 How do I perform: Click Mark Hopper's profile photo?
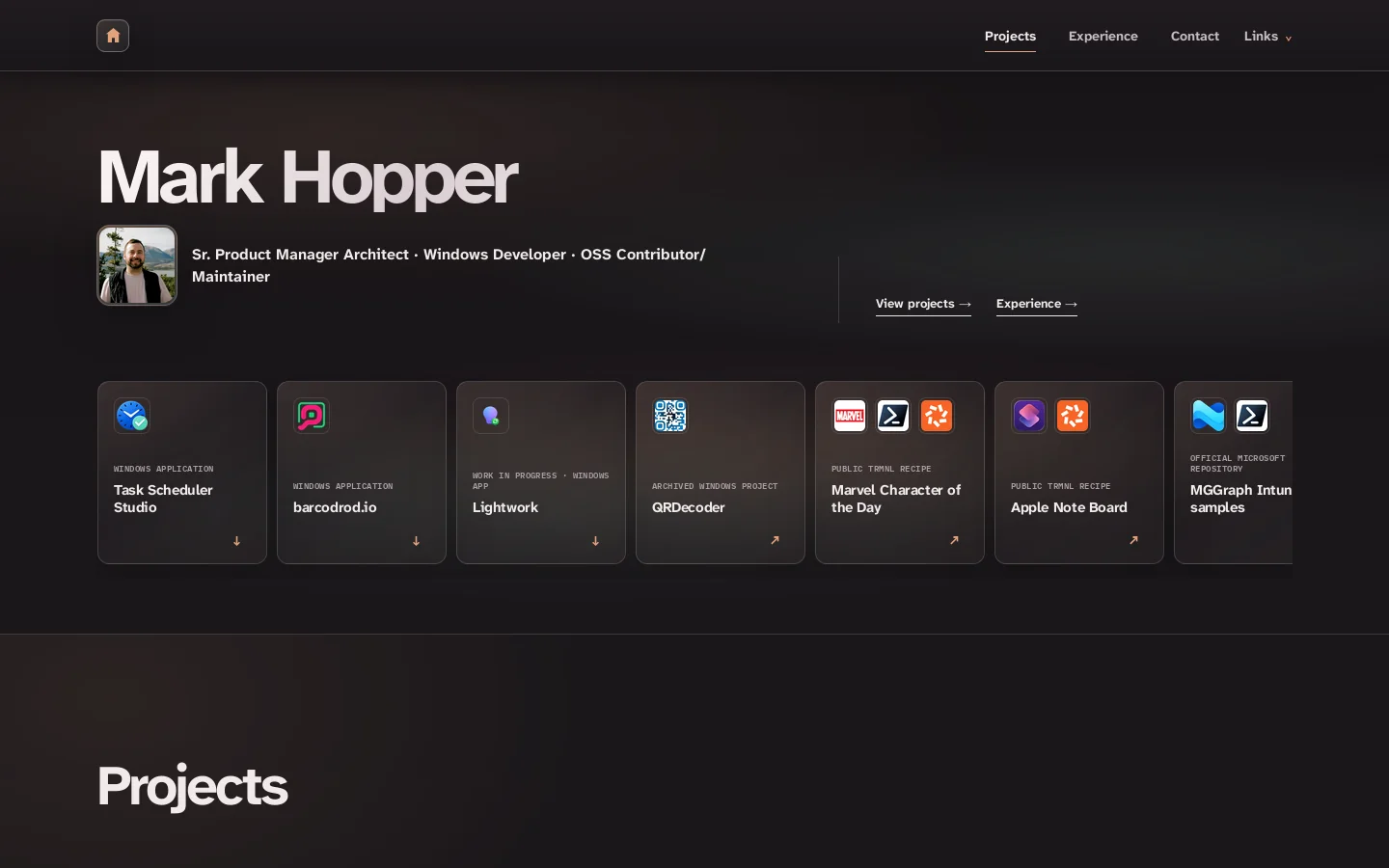(137, 265)
